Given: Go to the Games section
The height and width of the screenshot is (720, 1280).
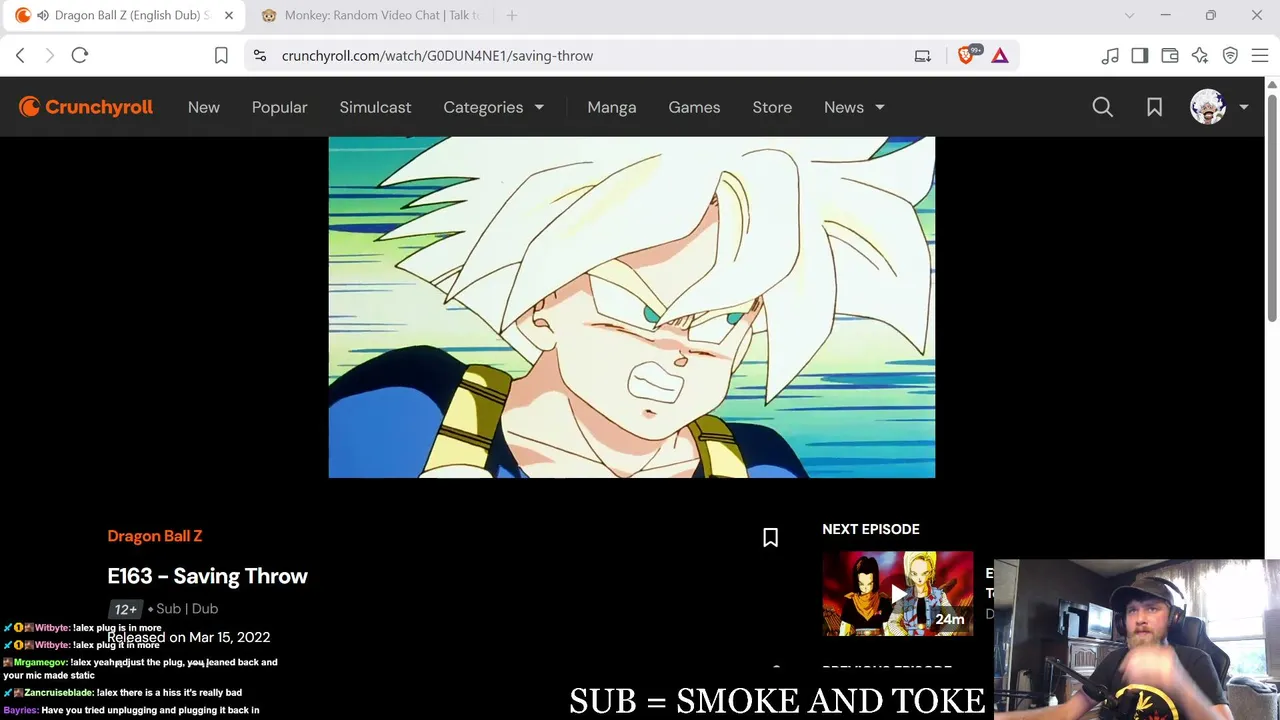Looking at the screenshot, I should coord(694,107).
